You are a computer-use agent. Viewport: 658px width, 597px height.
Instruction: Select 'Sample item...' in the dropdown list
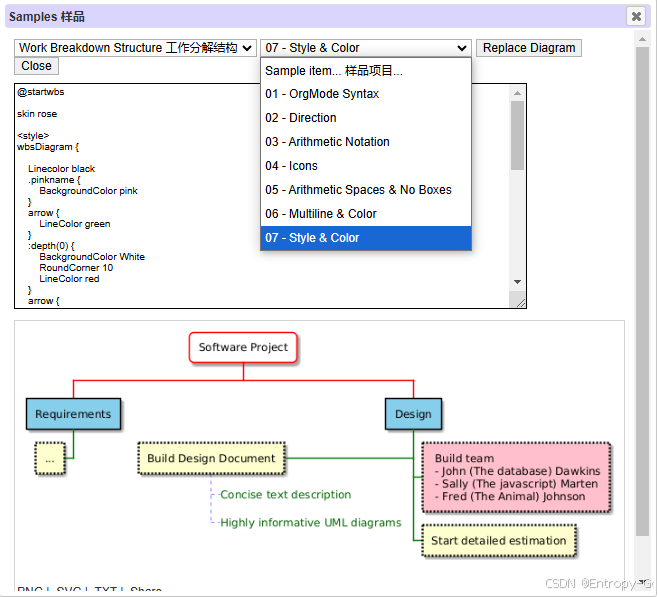tap(366, 70)
